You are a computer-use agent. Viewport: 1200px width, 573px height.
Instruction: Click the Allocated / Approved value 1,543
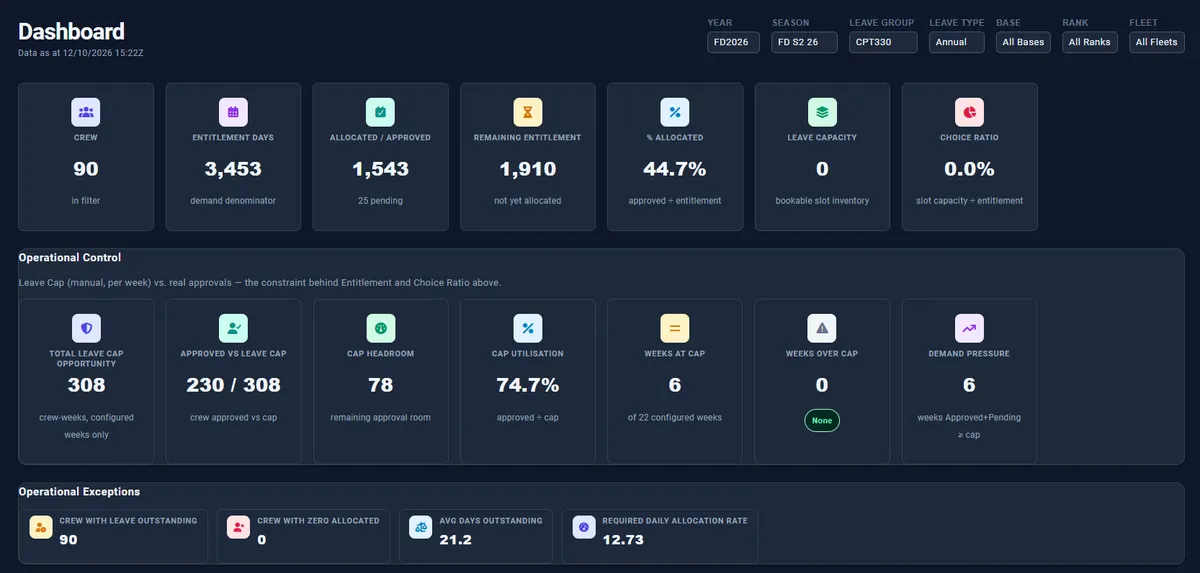click(380, 169)
